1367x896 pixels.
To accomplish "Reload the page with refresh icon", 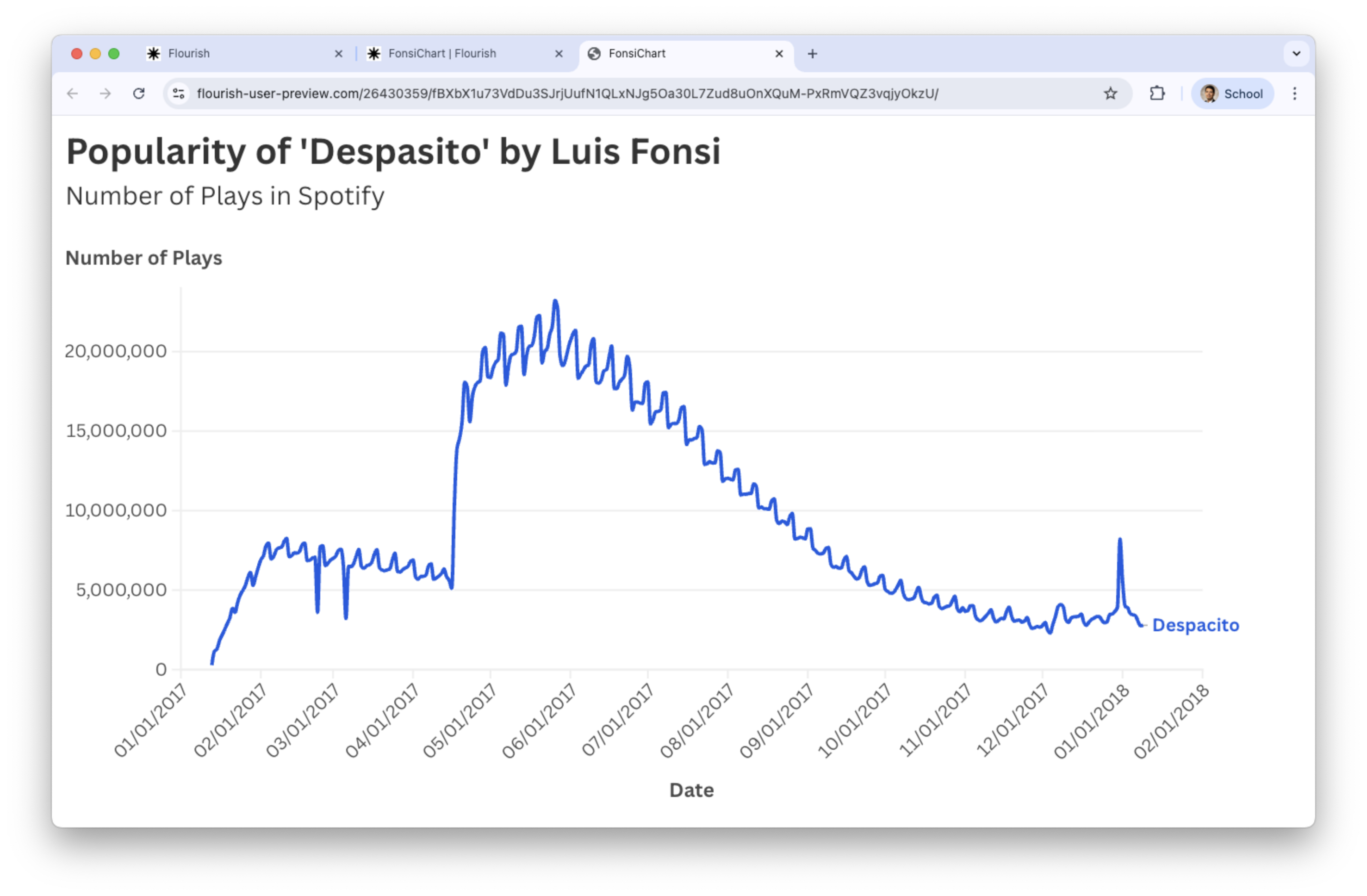I will [139, 93].
